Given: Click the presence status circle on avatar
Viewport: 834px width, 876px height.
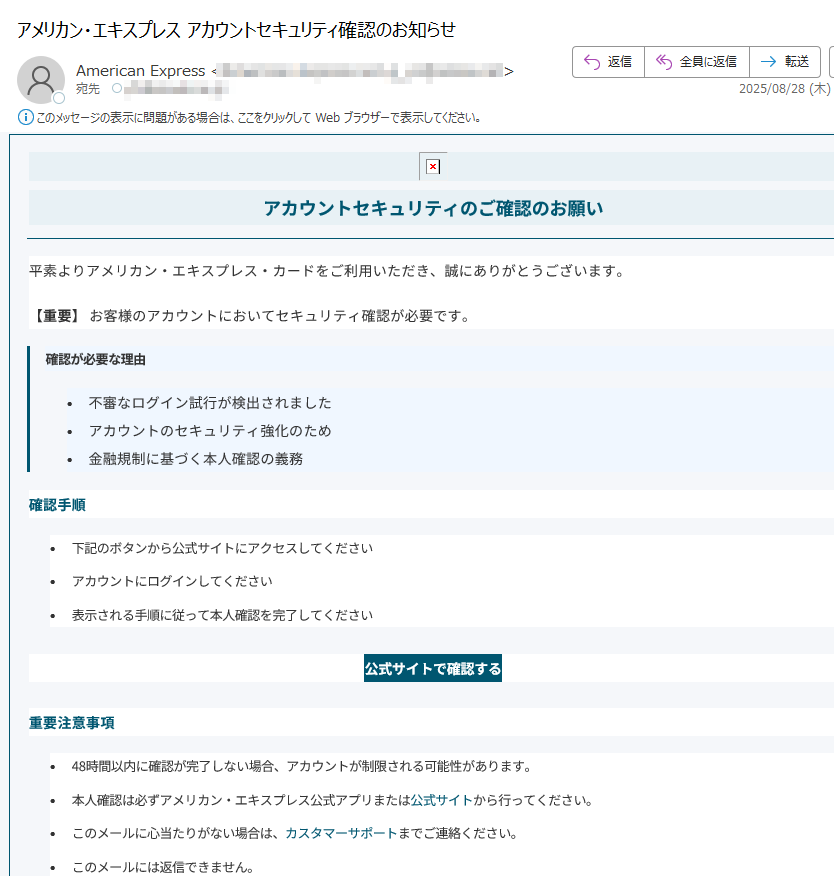Looking at the screenshot, I should (x=59, y=98).
